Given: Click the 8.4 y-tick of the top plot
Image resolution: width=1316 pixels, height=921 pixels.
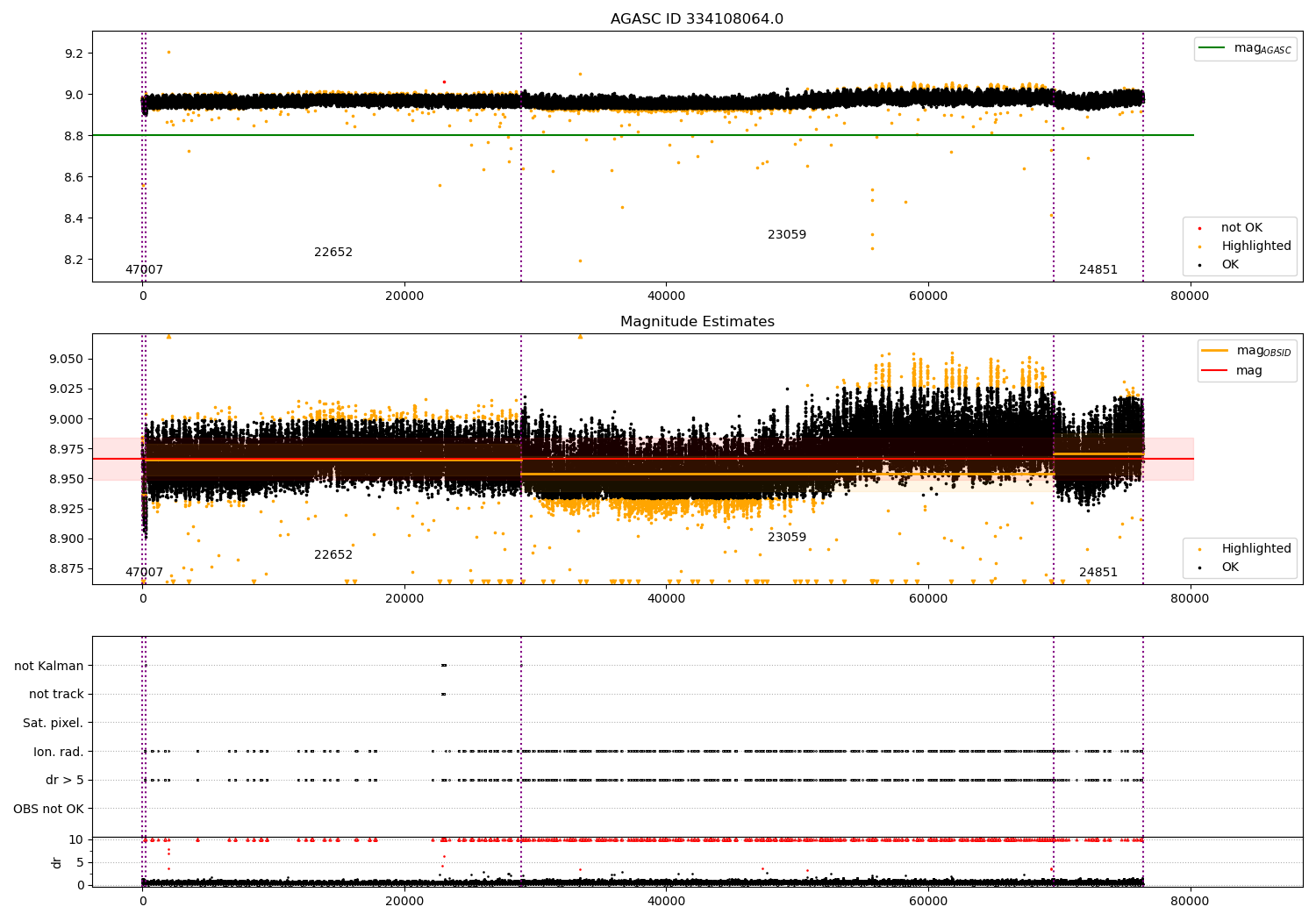Looking at the screenshot, I should click(74, 218).
